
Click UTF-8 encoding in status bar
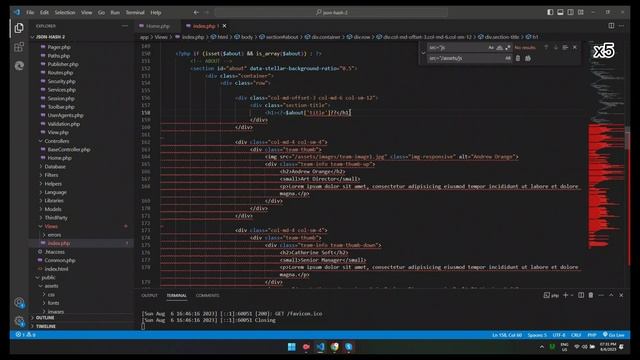559,335
